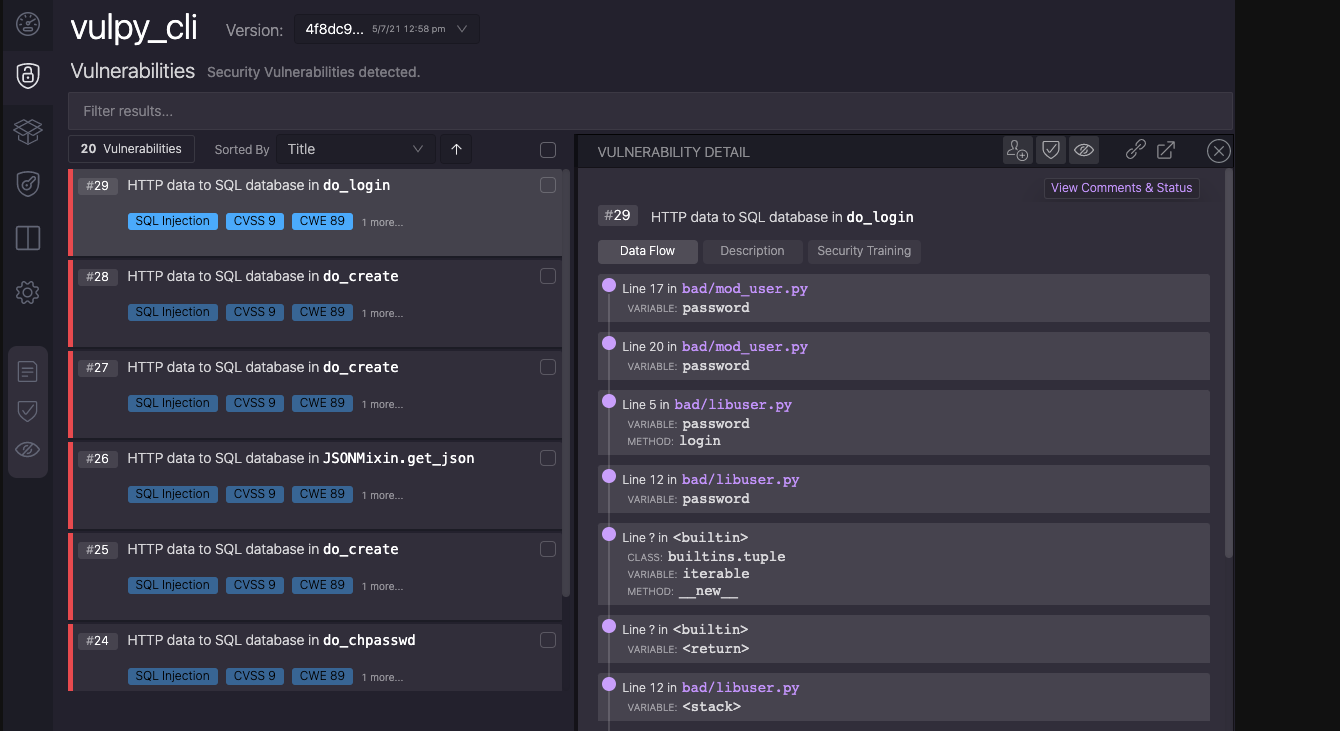Click View Comments & Status button
The image size is (1340, 731).
[x=1121, y=188]
